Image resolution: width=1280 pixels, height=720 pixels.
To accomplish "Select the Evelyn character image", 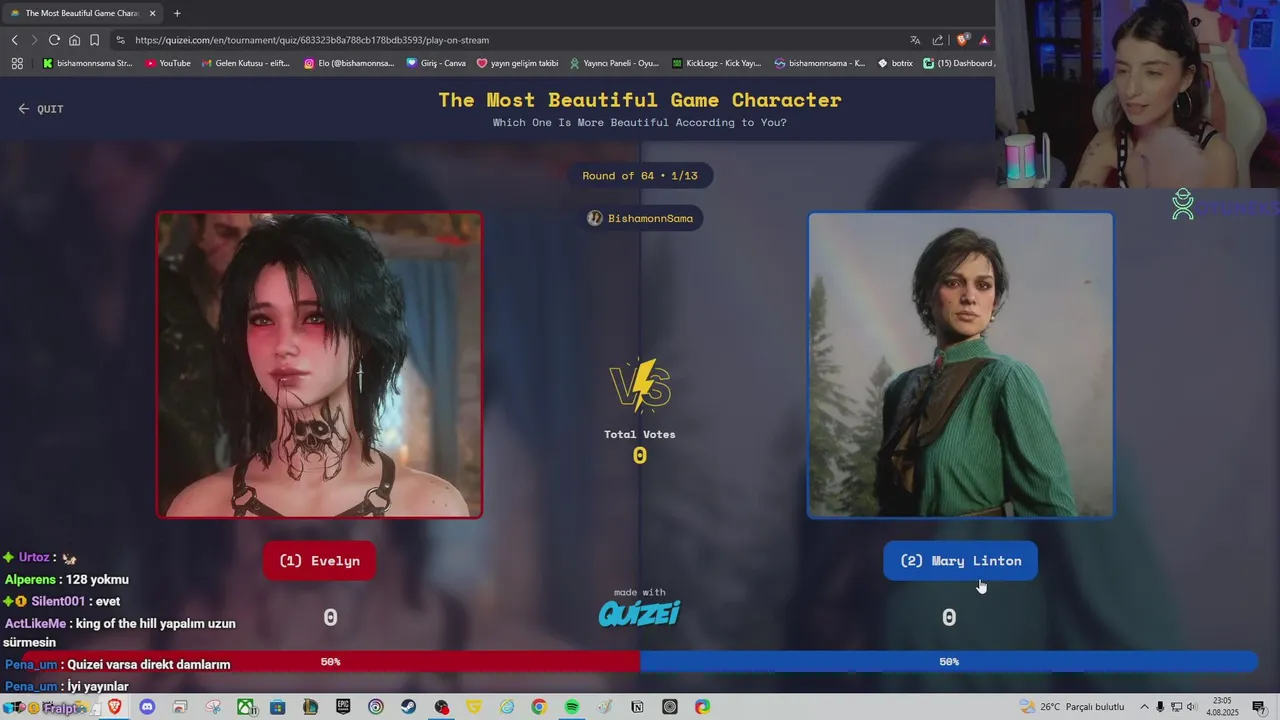I will (x=319, y=365).
